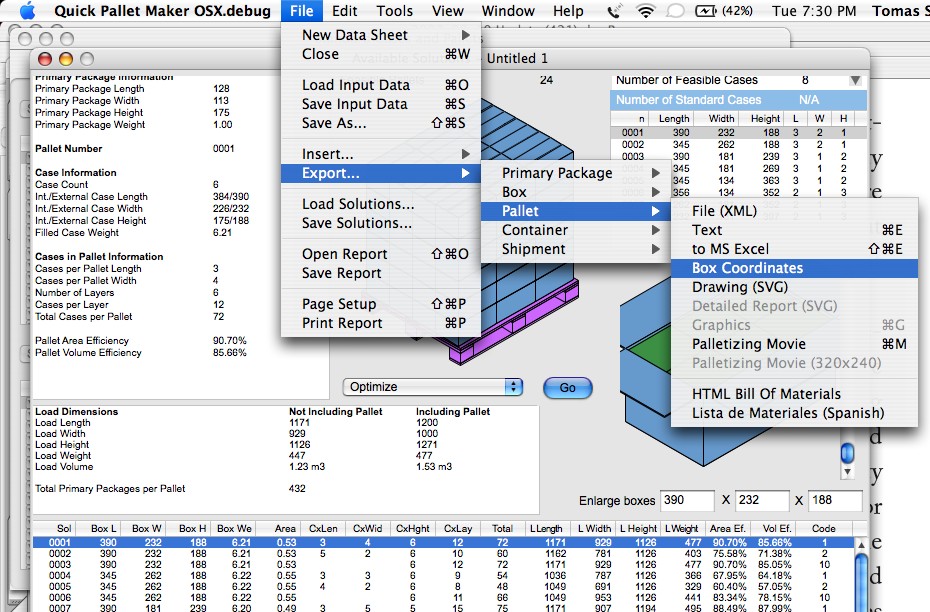Image resolution: width=930 pixels, height=612 pixels.
Task: Sort solutions by Vol Ef. column
Action: click(772, 528)
